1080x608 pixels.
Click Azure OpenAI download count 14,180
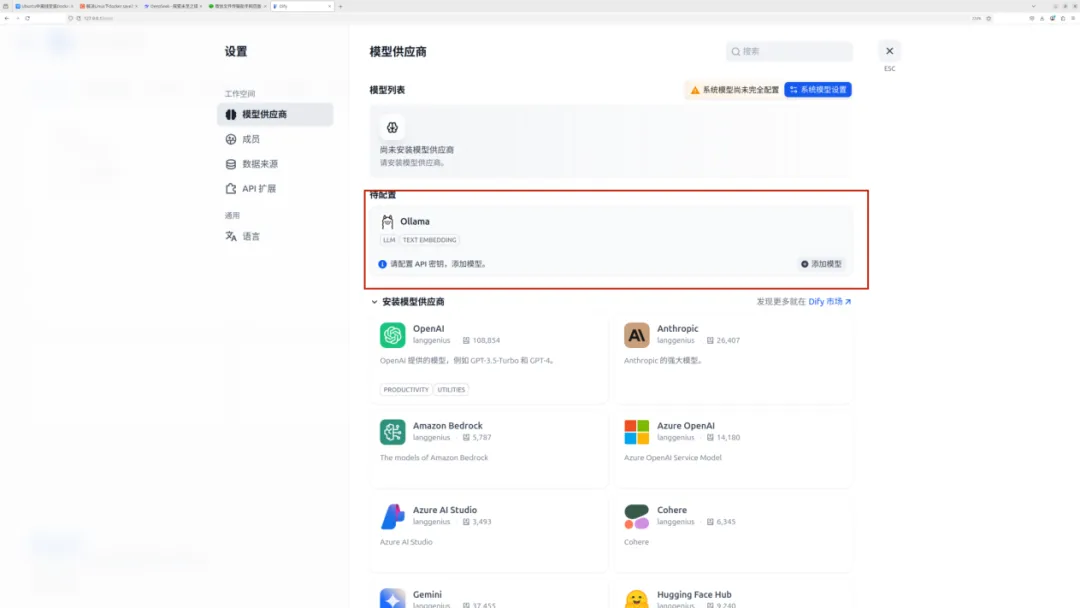pyautogui.click(x=723, y=437)
